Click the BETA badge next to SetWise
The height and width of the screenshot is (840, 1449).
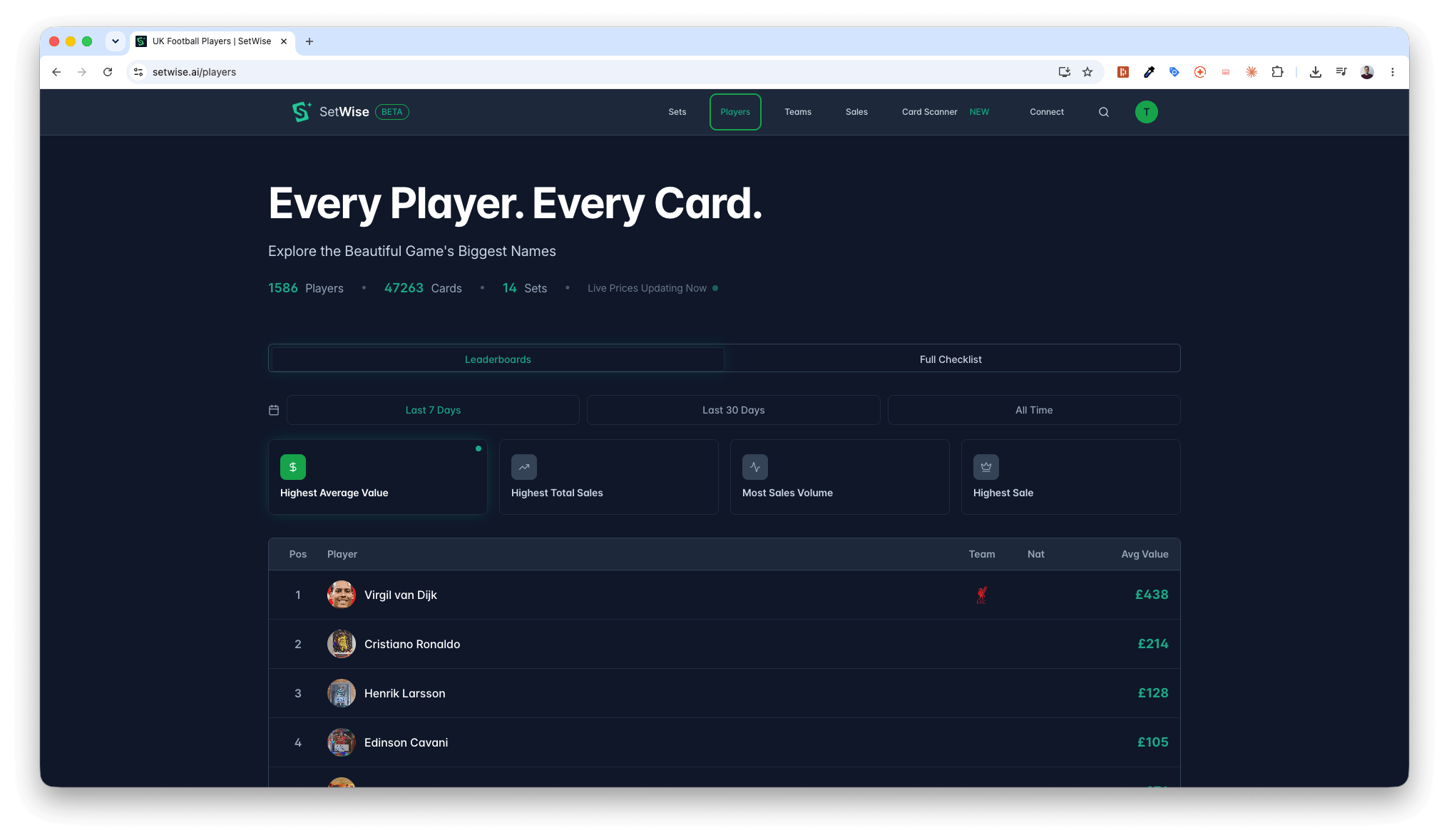392,112
